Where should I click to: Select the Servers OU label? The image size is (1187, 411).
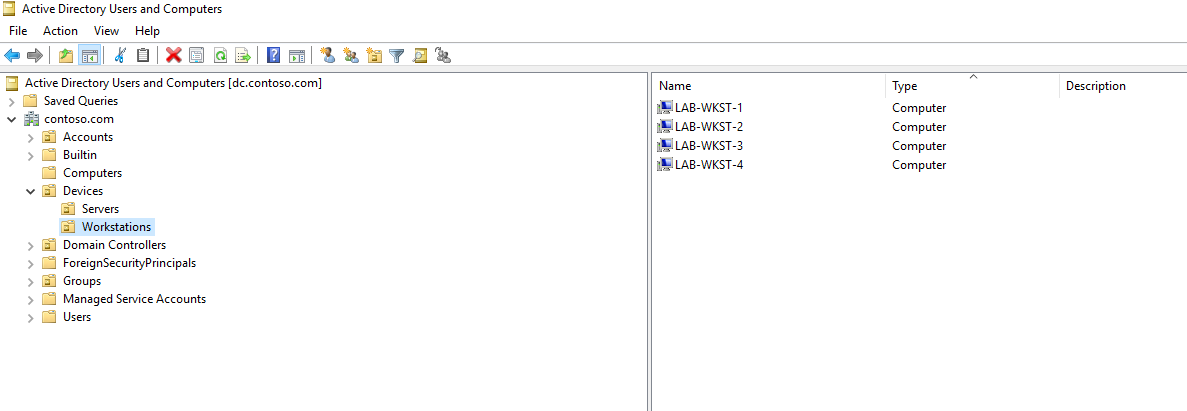coord(101,208)
